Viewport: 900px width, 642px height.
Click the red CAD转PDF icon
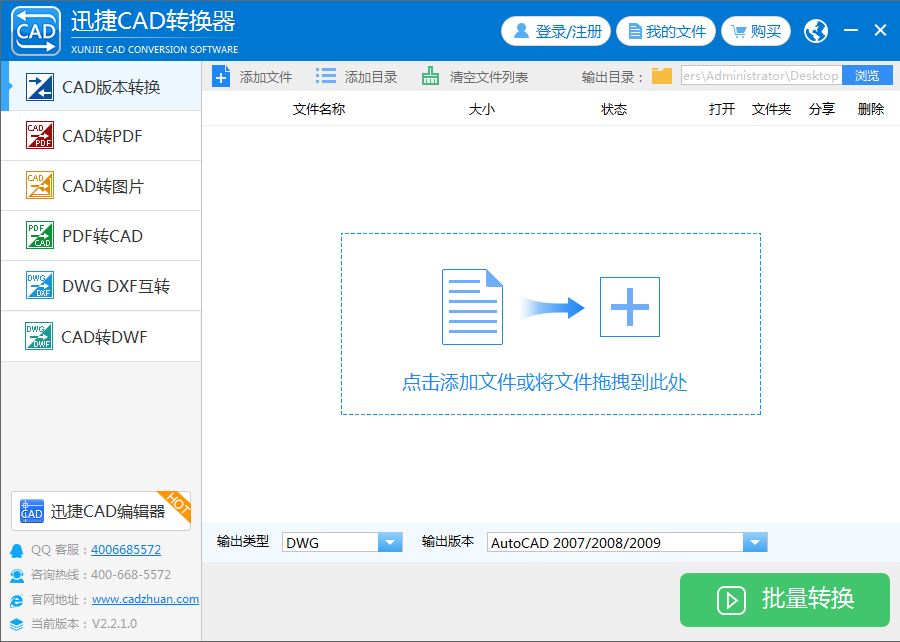tap(40, 135)
